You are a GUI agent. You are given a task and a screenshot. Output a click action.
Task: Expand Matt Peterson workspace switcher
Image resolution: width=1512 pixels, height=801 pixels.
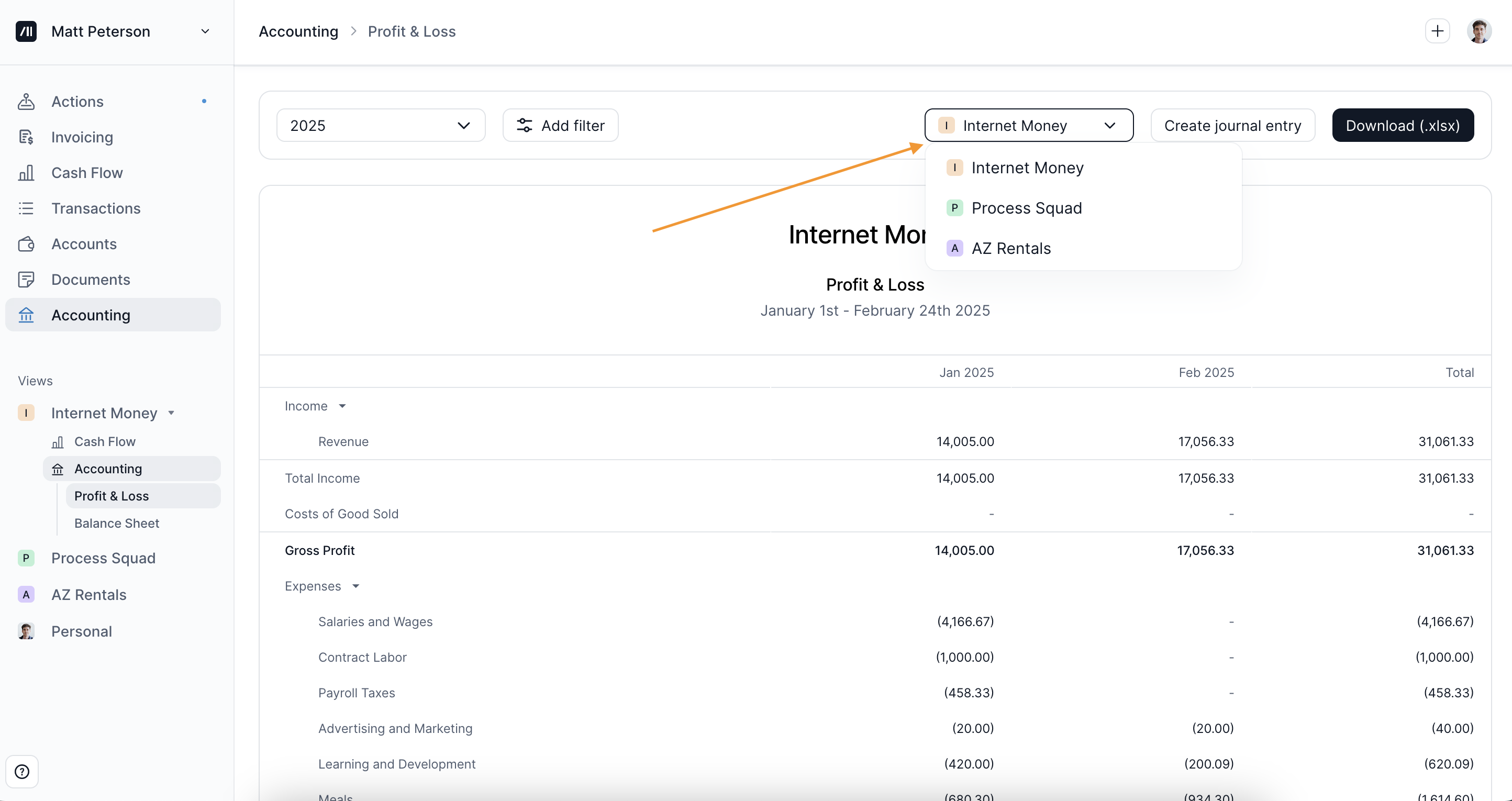[x=205, y=32]
